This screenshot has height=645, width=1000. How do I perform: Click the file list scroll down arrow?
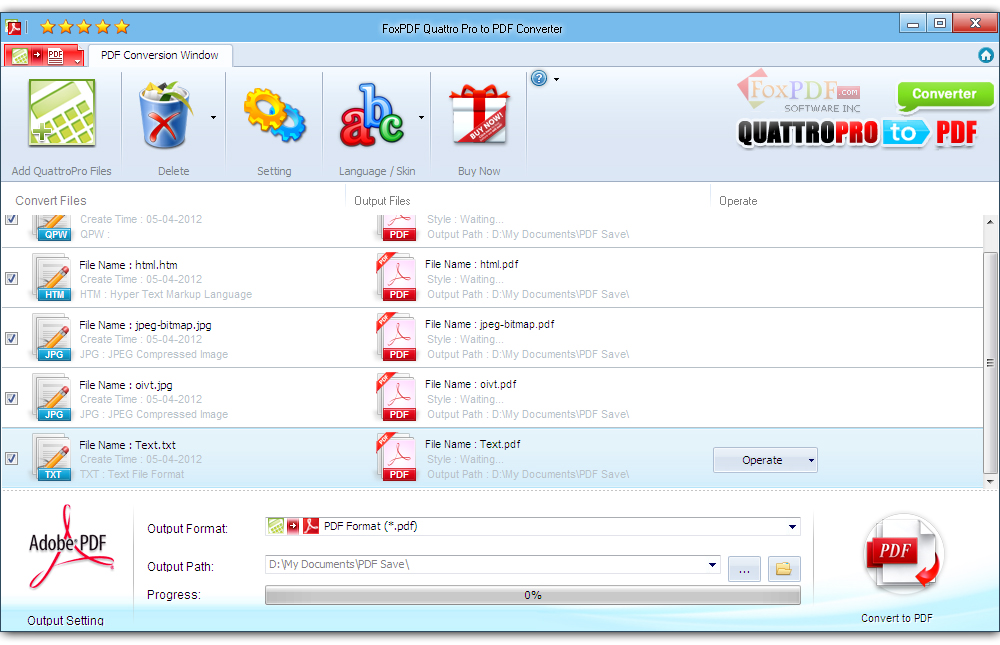point(990,482)
